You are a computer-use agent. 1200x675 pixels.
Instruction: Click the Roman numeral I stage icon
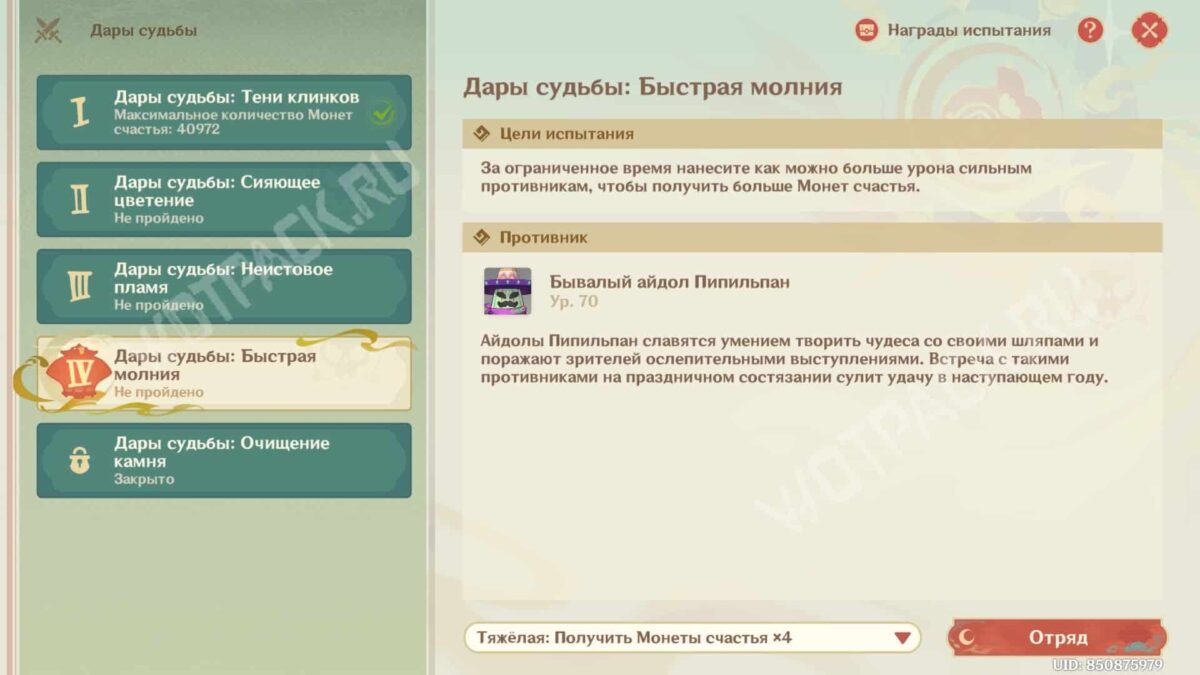(x=79, y=113)
